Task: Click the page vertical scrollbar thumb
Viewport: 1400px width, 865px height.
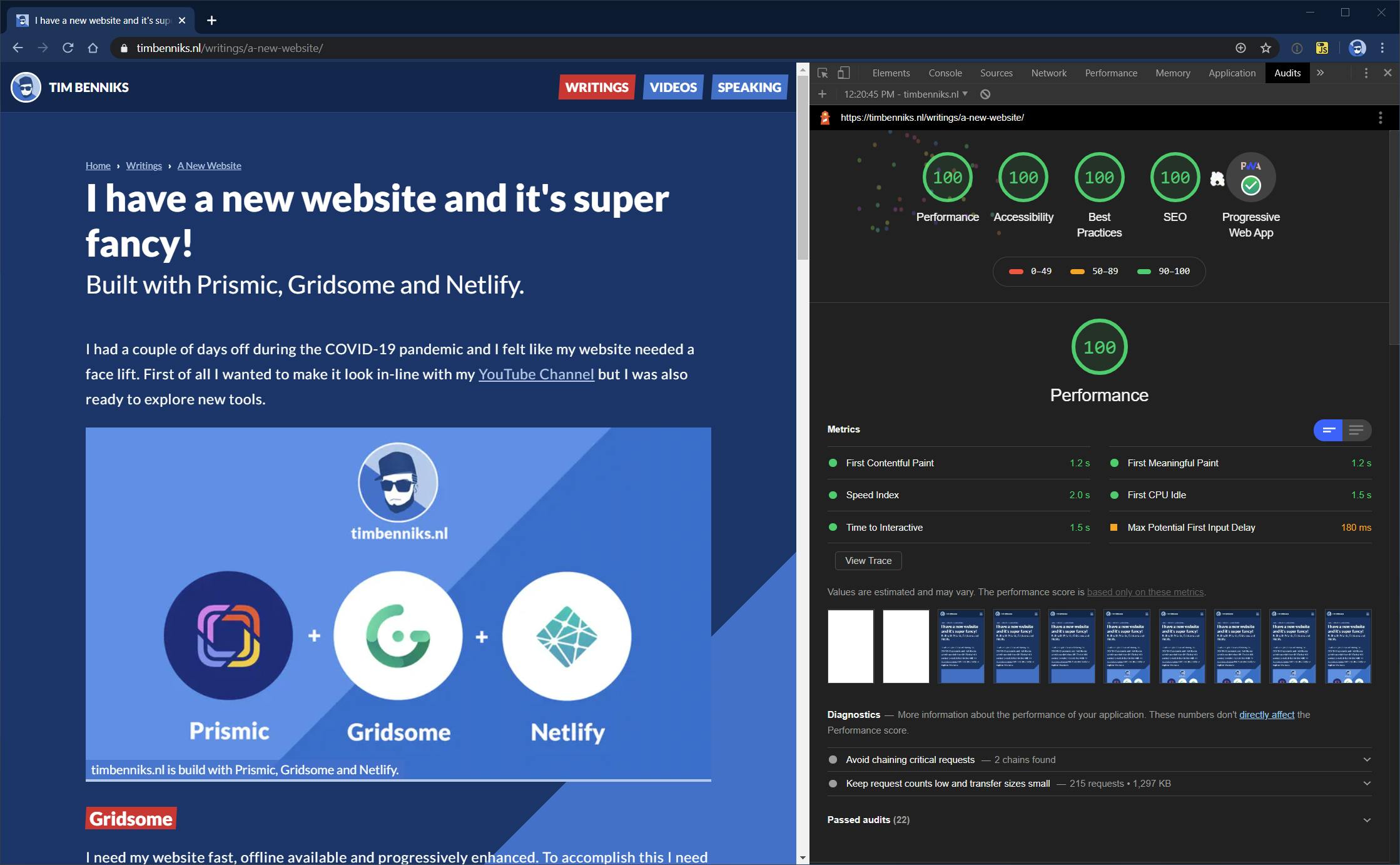Action: pos(803,168)
